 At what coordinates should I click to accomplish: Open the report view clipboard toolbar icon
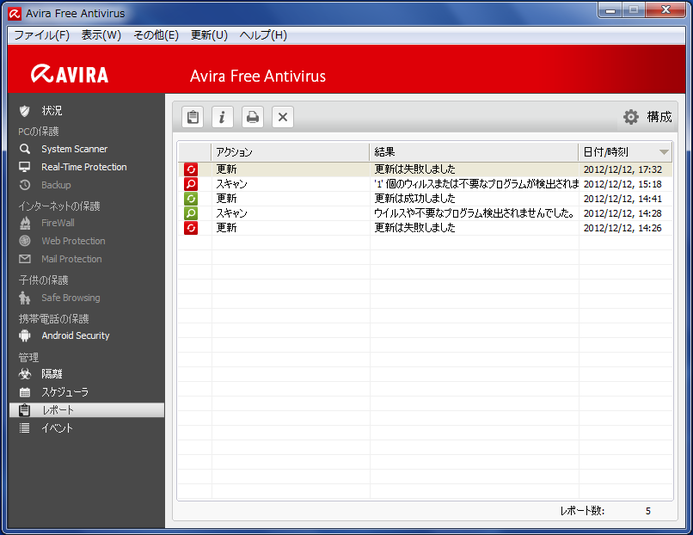(x=193, y=117)
